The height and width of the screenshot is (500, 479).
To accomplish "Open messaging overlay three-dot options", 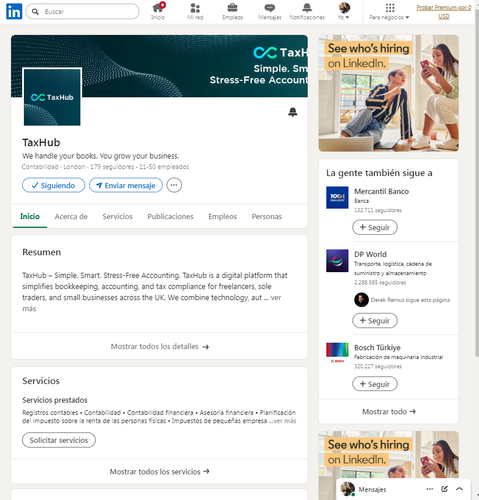I will click(x=430, y=489).
